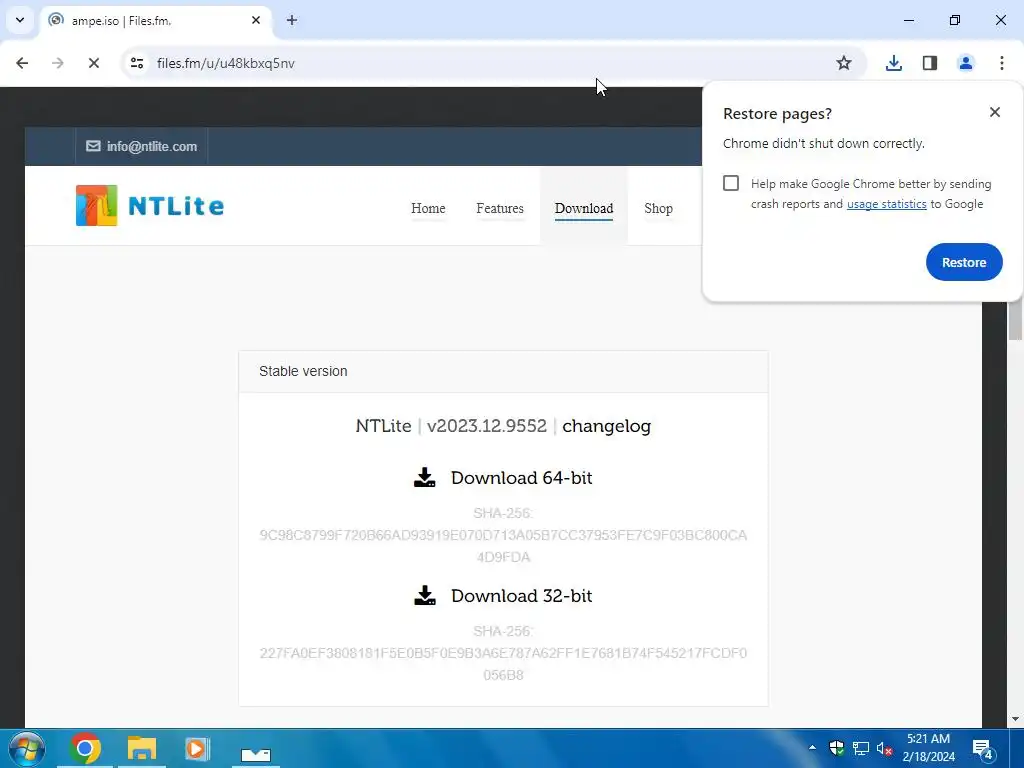Toggle the Chrome side panel icon
The width and height of the screenshot is (1024, 768).
pyautogui.click(x=930, y=63)
